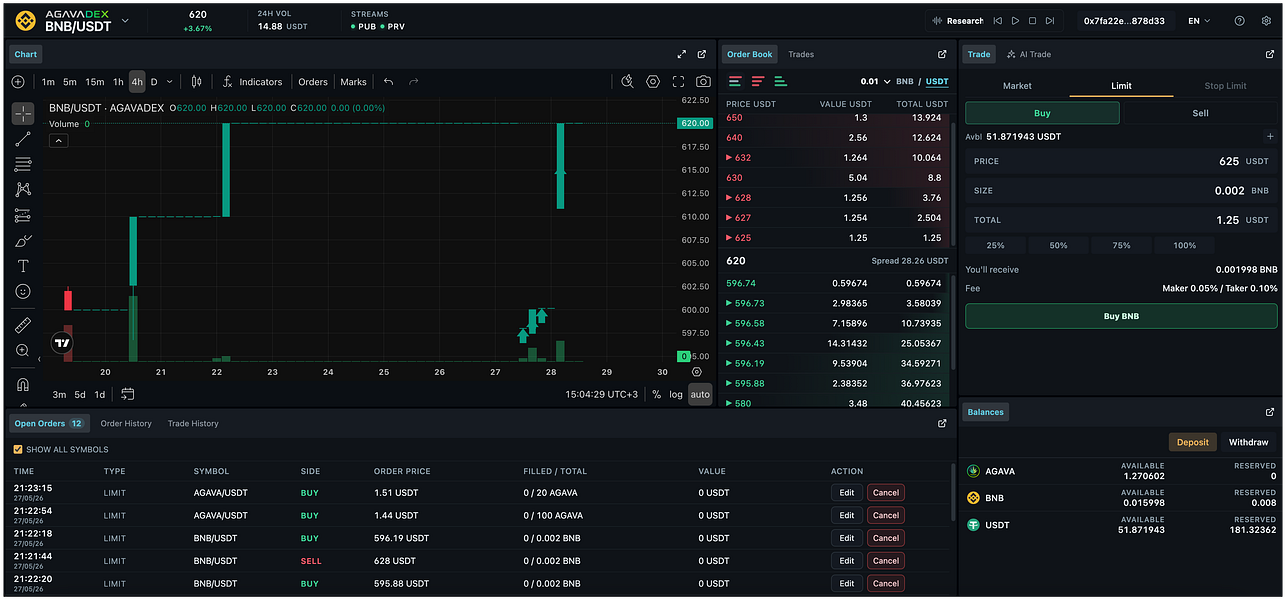Image resolution: width=1286 pixels, height=600 pixels.
Task: Take a chart snapshot with the camera icon
Action: (703, 82)
